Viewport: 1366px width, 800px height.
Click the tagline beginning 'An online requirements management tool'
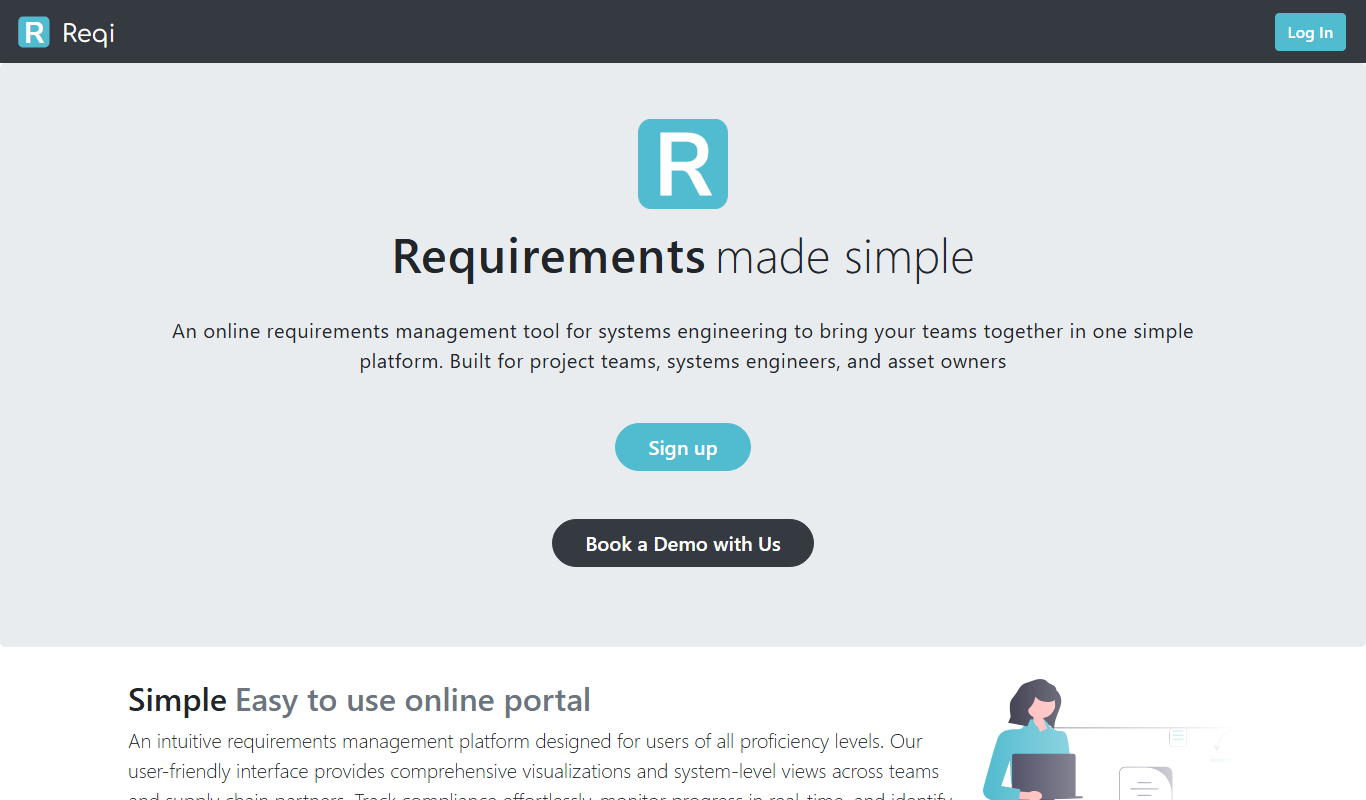click(683, 346)
